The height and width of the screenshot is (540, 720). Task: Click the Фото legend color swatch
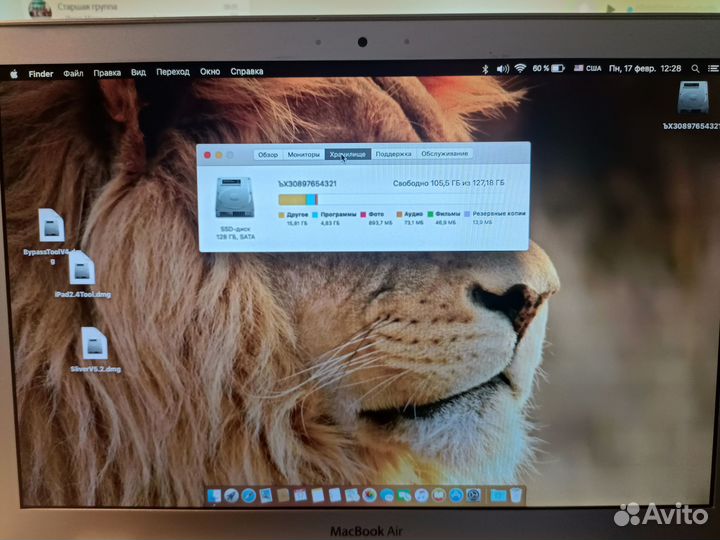point(363,214)
